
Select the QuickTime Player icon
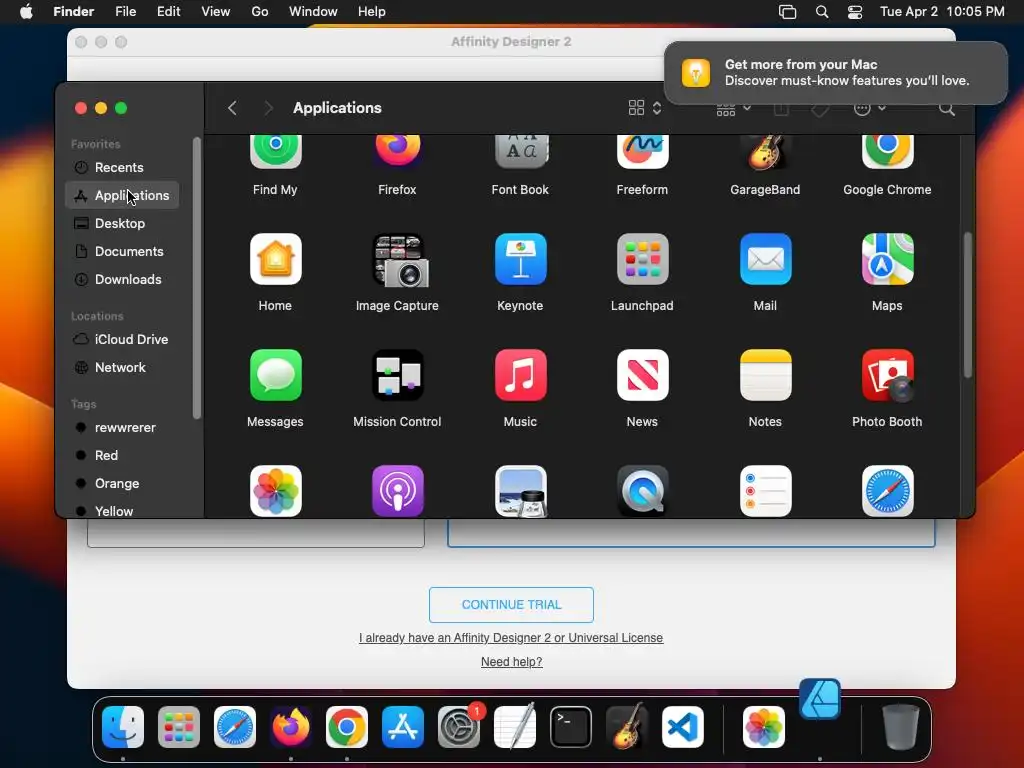click(x=643, y=490)
